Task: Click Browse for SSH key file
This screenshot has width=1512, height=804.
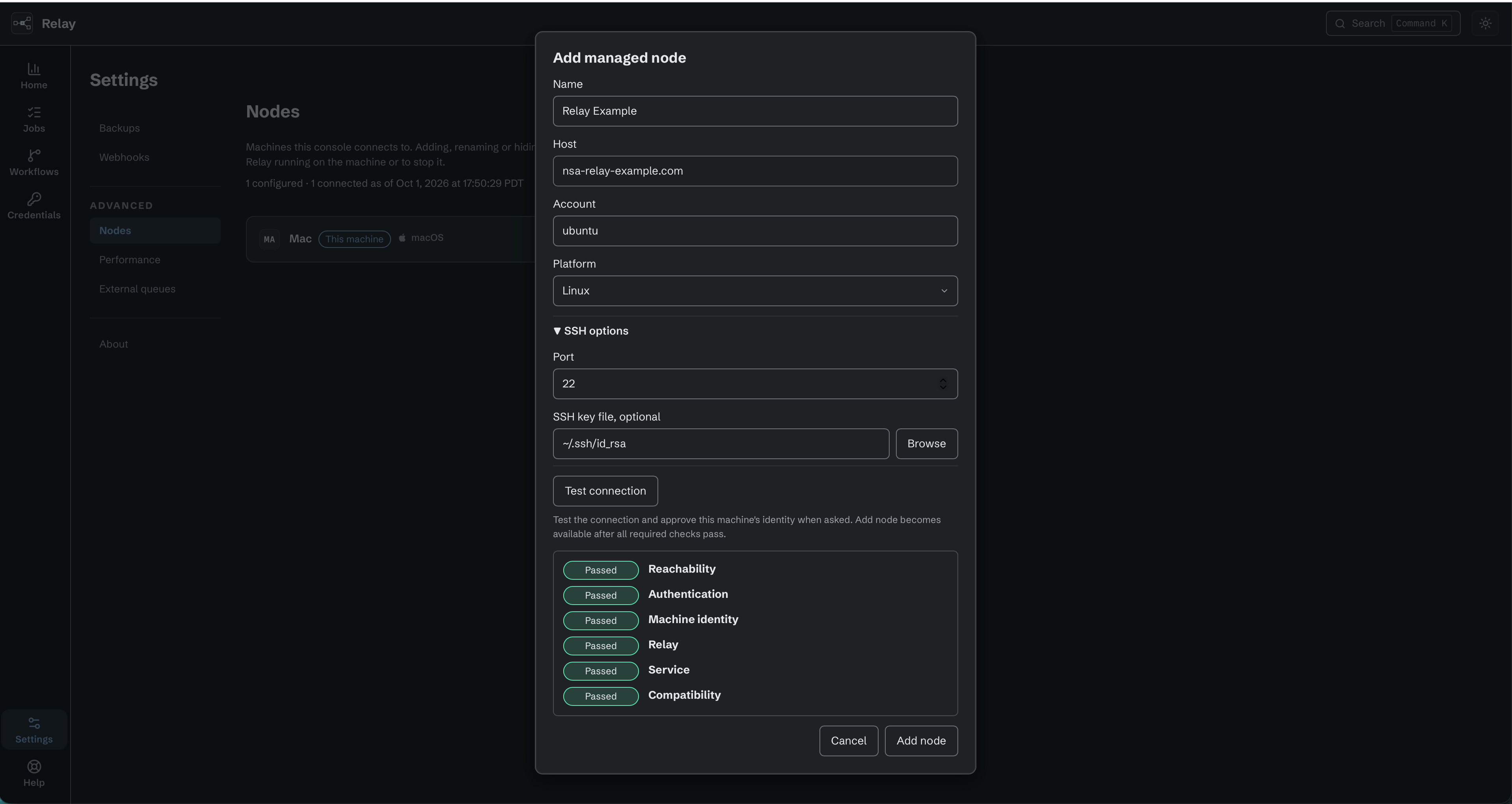Action: tap(926, 444)
